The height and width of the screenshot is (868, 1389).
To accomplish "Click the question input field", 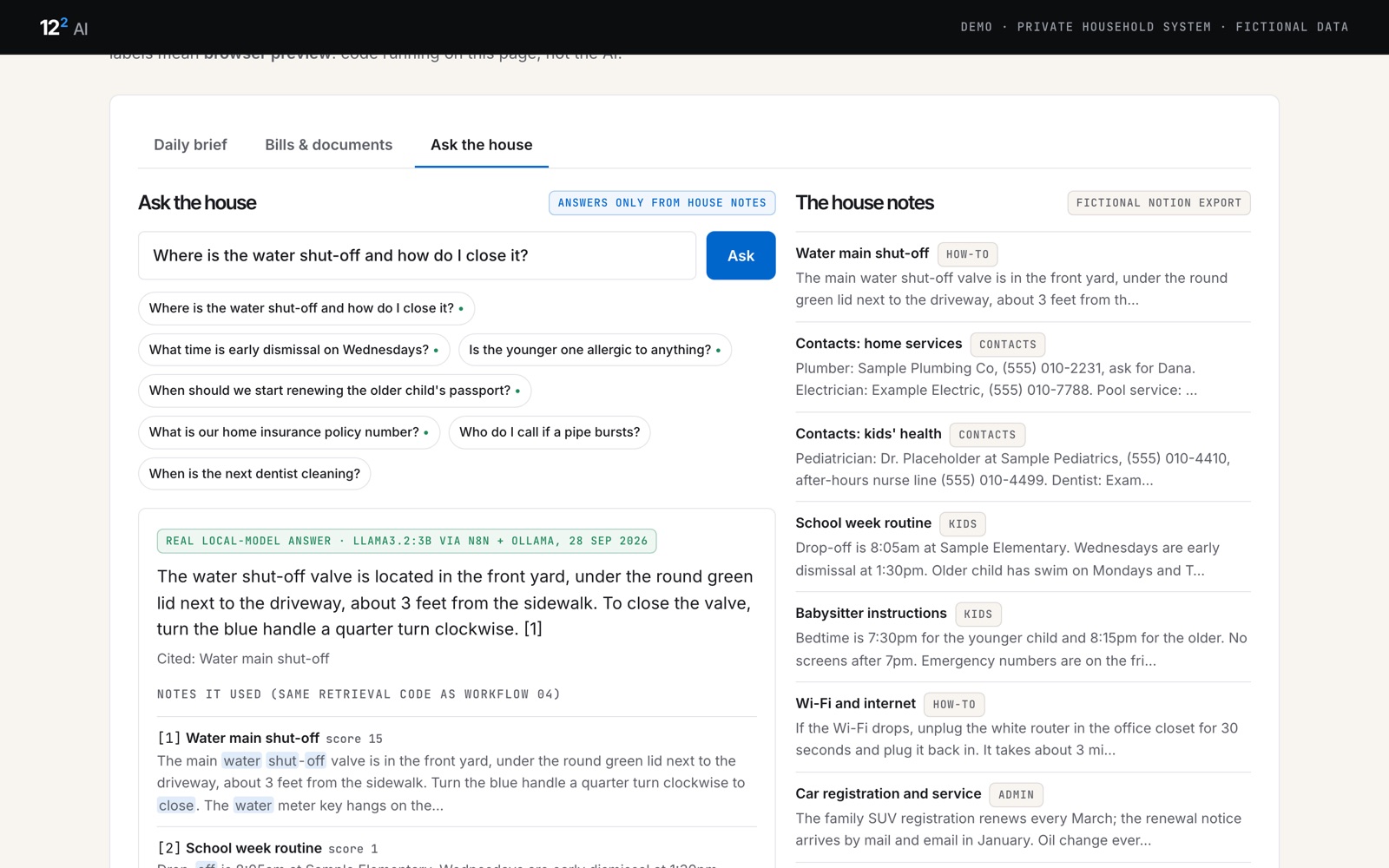I will click(x=417, y=255).
